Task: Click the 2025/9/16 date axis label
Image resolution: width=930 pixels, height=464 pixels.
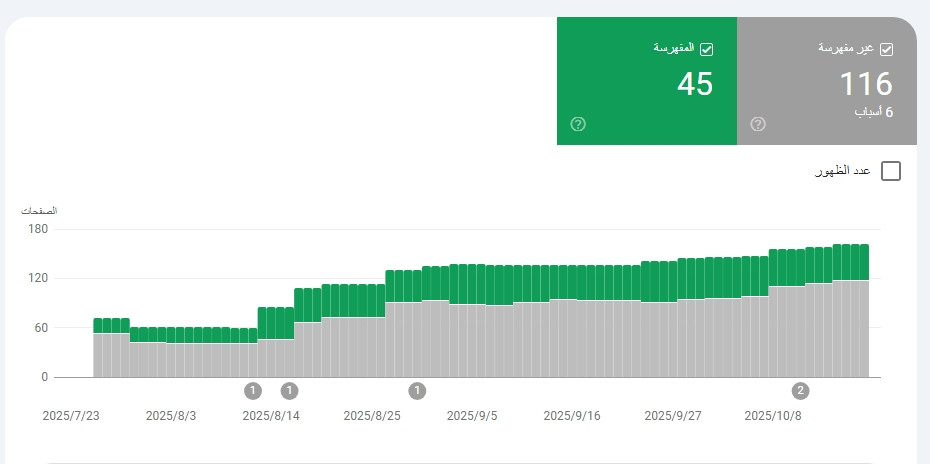Action: (573, 416)
